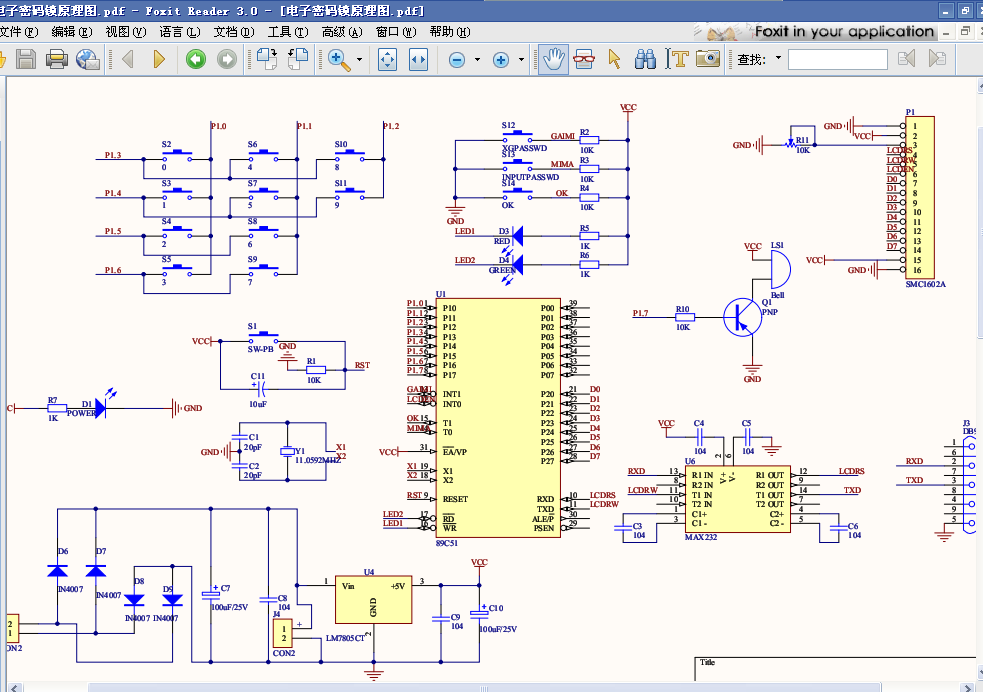The width and height of the screenshot is (983, 692).
Task: Click the INPUTPASSWD switch label
Action: click(x=530, y=177)
